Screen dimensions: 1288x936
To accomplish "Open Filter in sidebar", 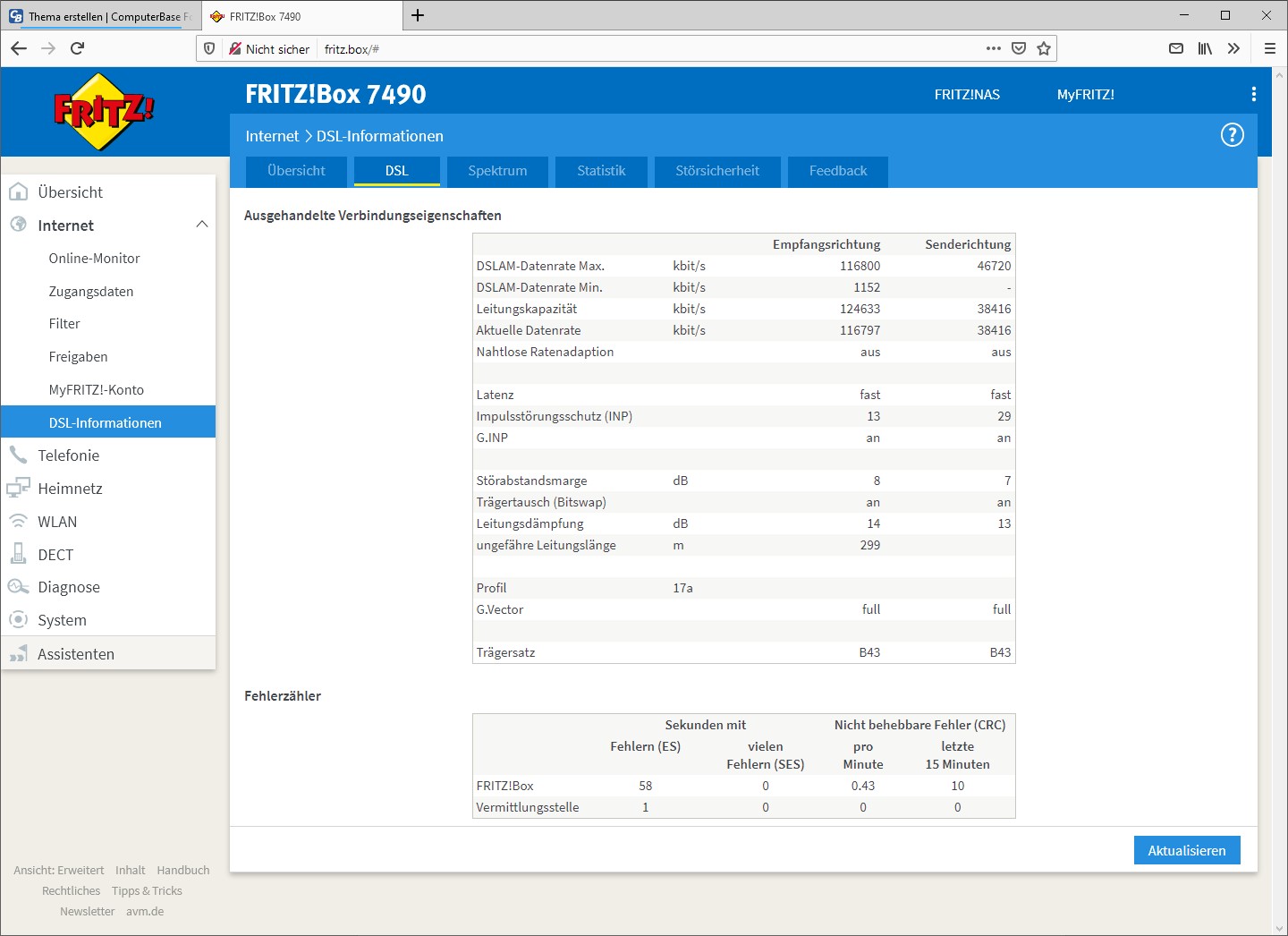I will 108,323.
